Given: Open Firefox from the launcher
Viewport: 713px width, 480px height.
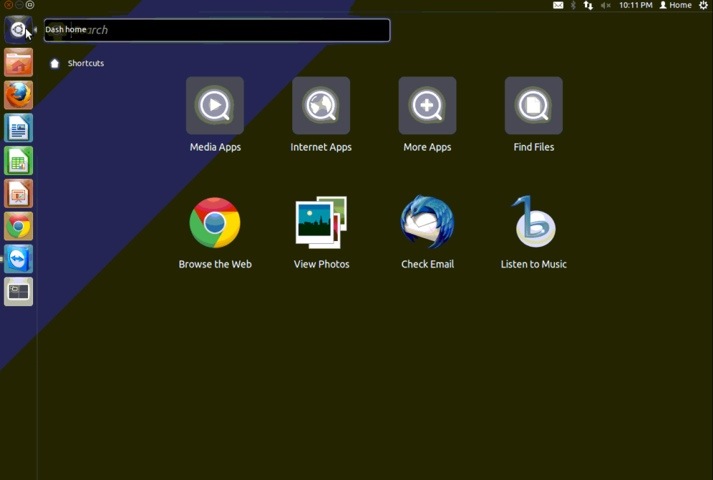Looking at the screenshot, I should coord(18,95).
